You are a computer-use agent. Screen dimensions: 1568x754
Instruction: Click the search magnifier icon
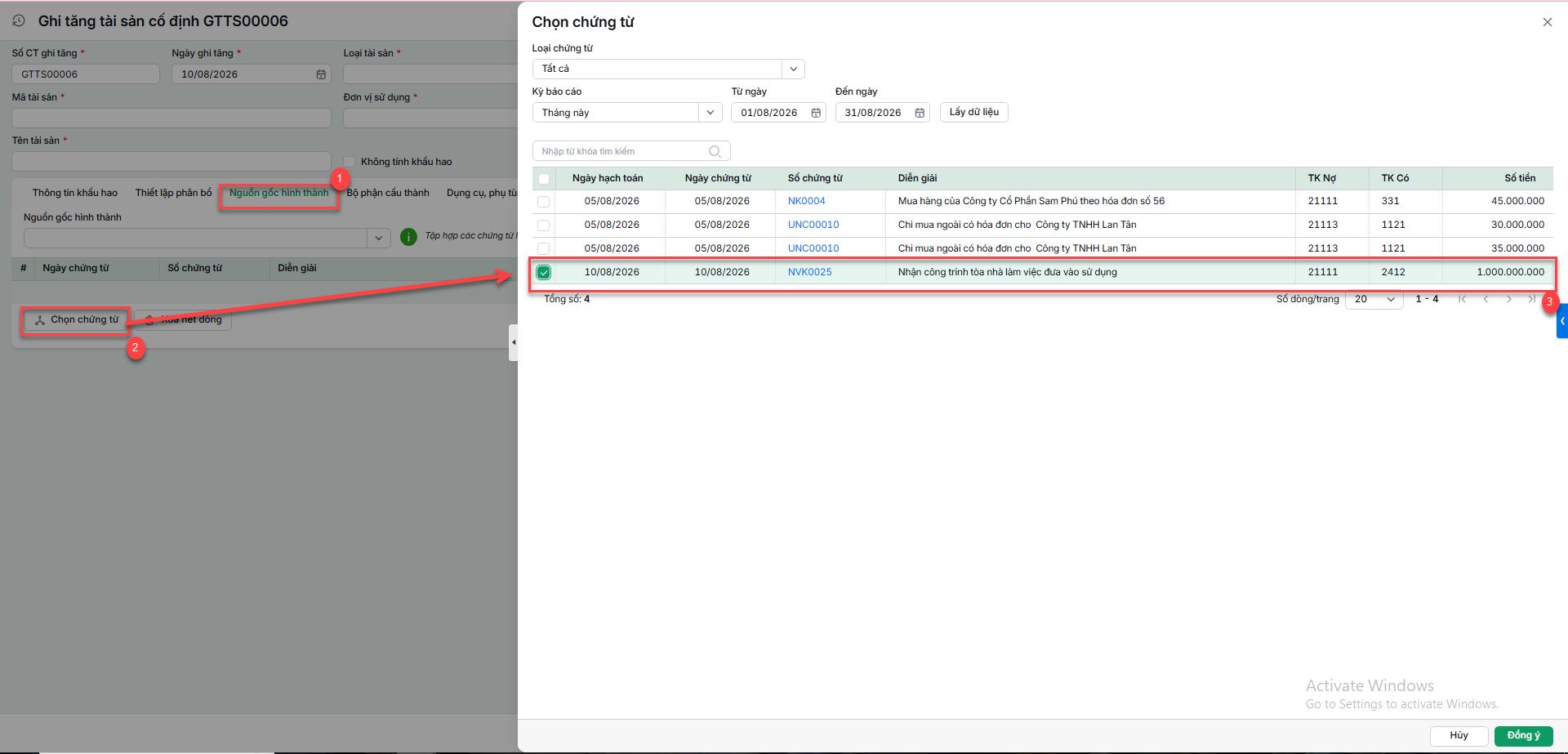click(x=715, y=151)
